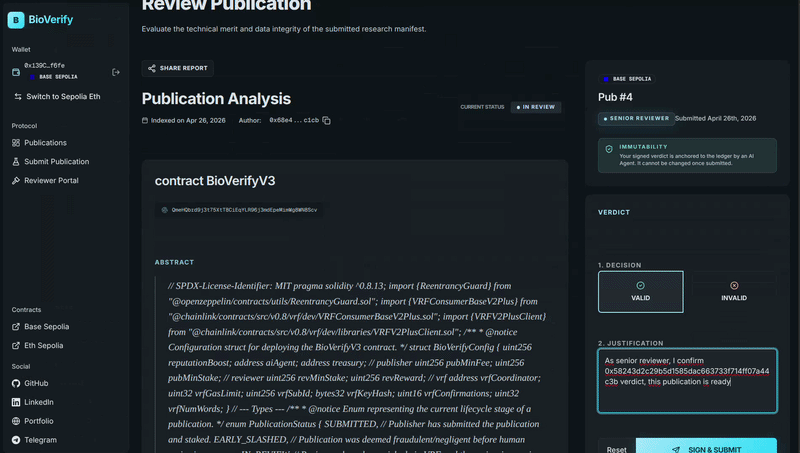Open the Portfolio link
The image size is (800, 453).
point(39,421)
